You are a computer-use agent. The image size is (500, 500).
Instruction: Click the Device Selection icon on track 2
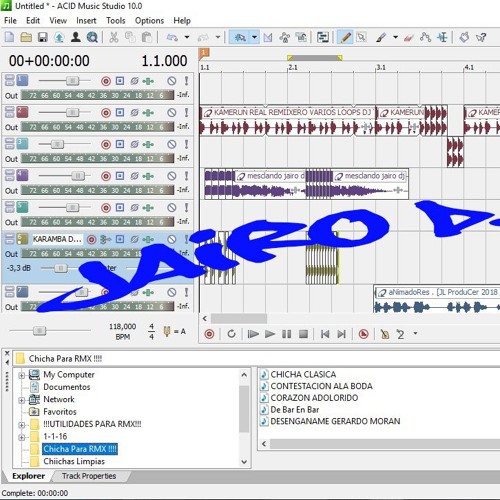[120, 112]
